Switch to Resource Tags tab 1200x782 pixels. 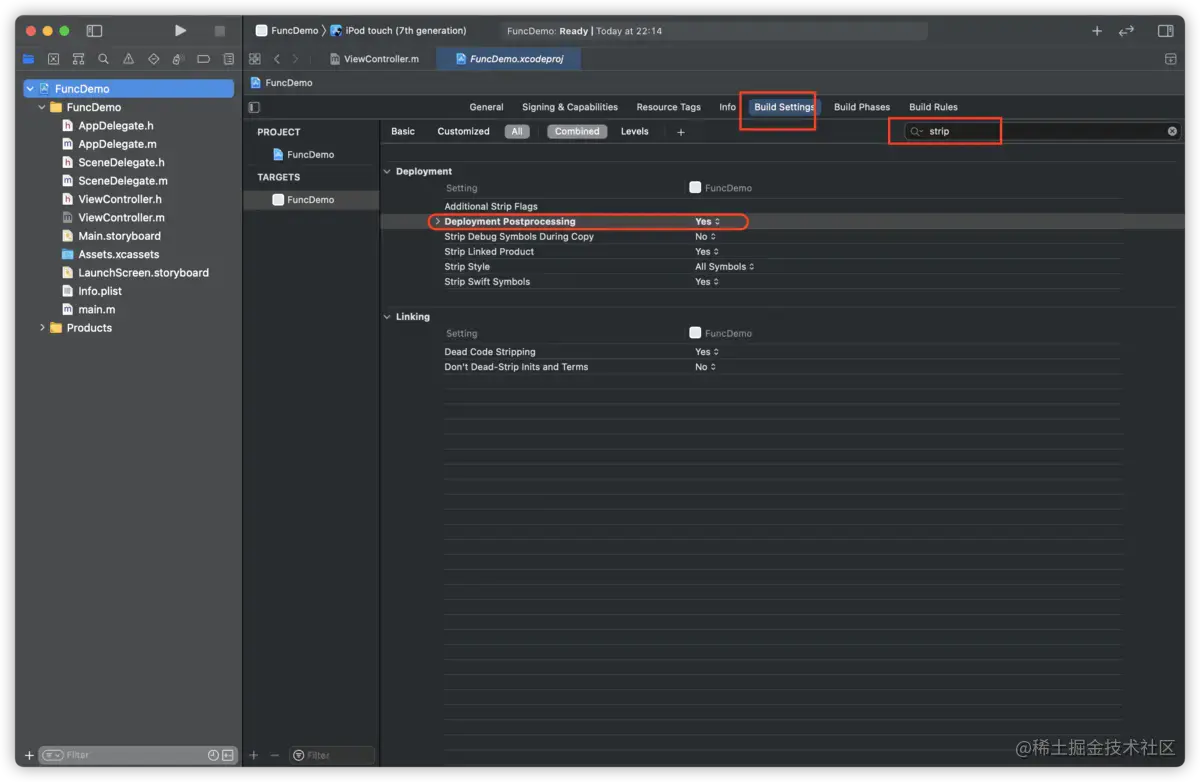pos(669,107)
